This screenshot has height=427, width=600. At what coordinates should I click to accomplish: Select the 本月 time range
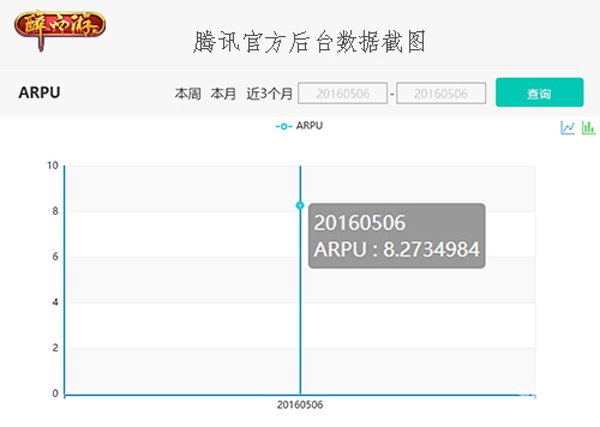tap(223, 94)
